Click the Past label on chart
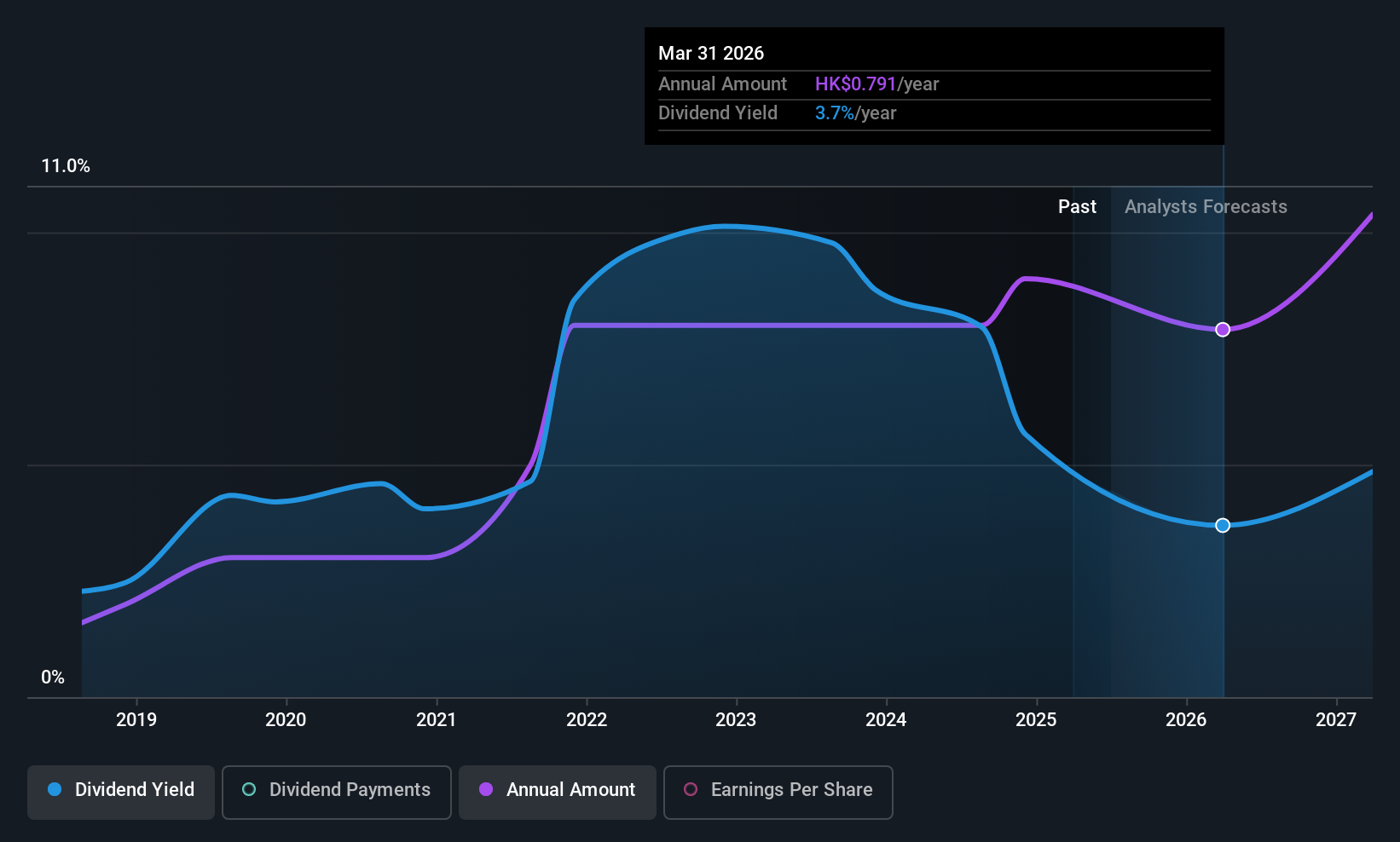1400x842 pixels. point(1077,207)
